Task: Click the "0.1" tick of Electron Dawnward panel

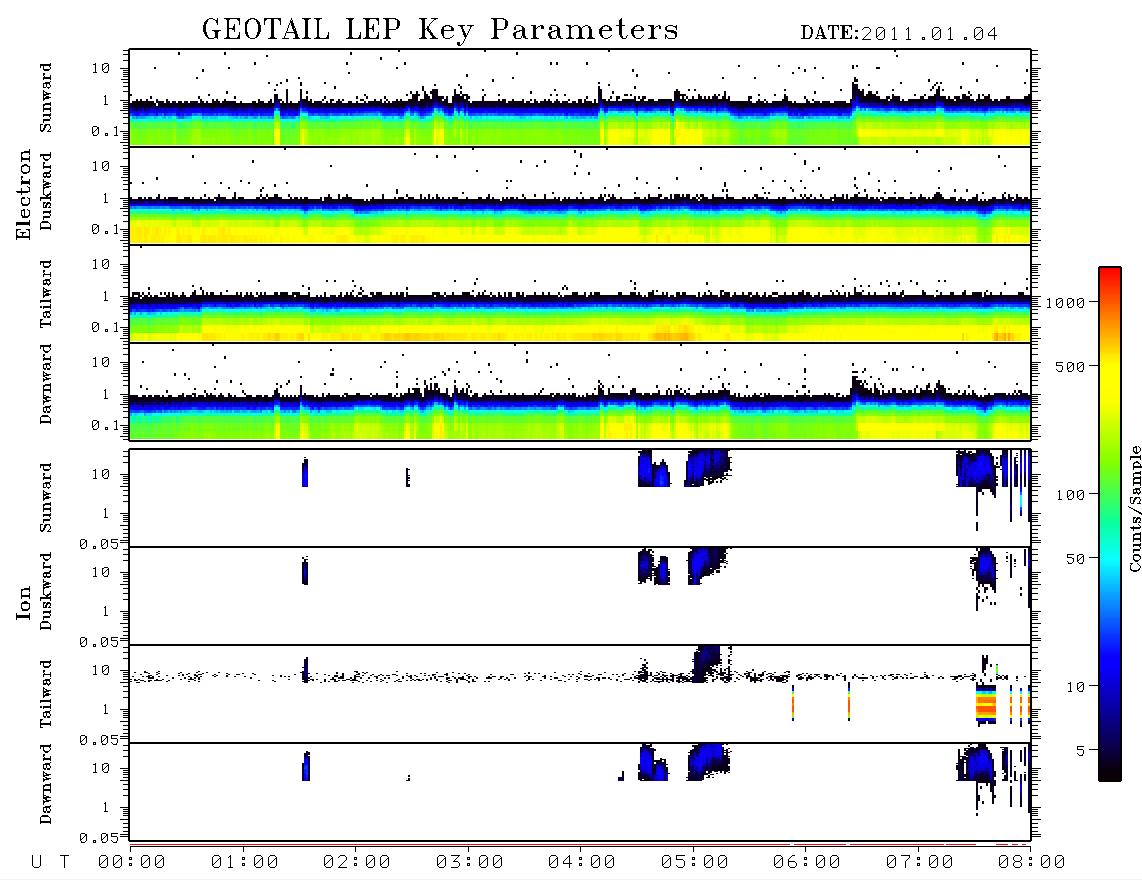Action: pyautogui.click(x=105, y=425)
